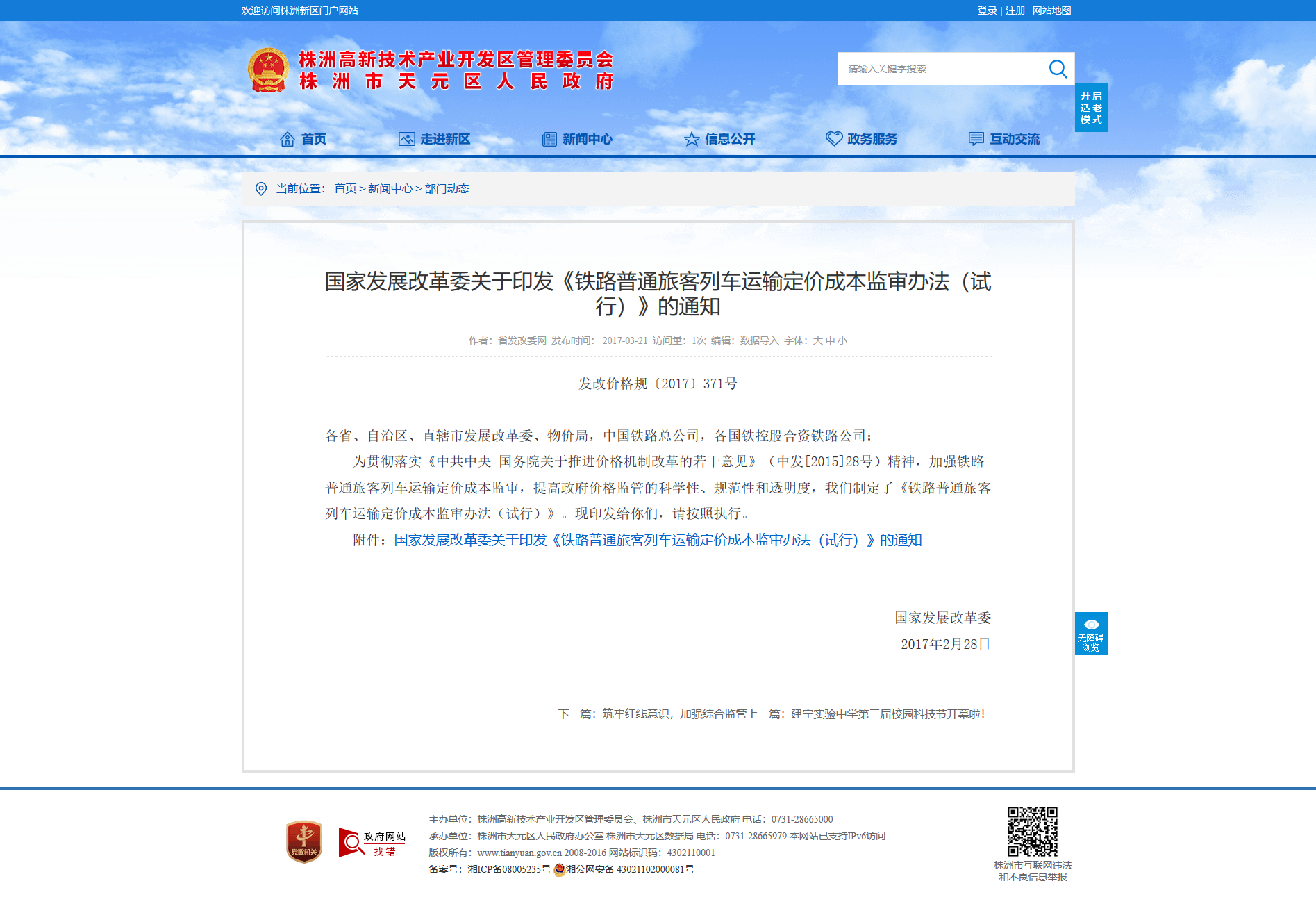1316x897 pixels.
Task: Click the 党政机关 badge icon in footer
Action: [304, 842]
